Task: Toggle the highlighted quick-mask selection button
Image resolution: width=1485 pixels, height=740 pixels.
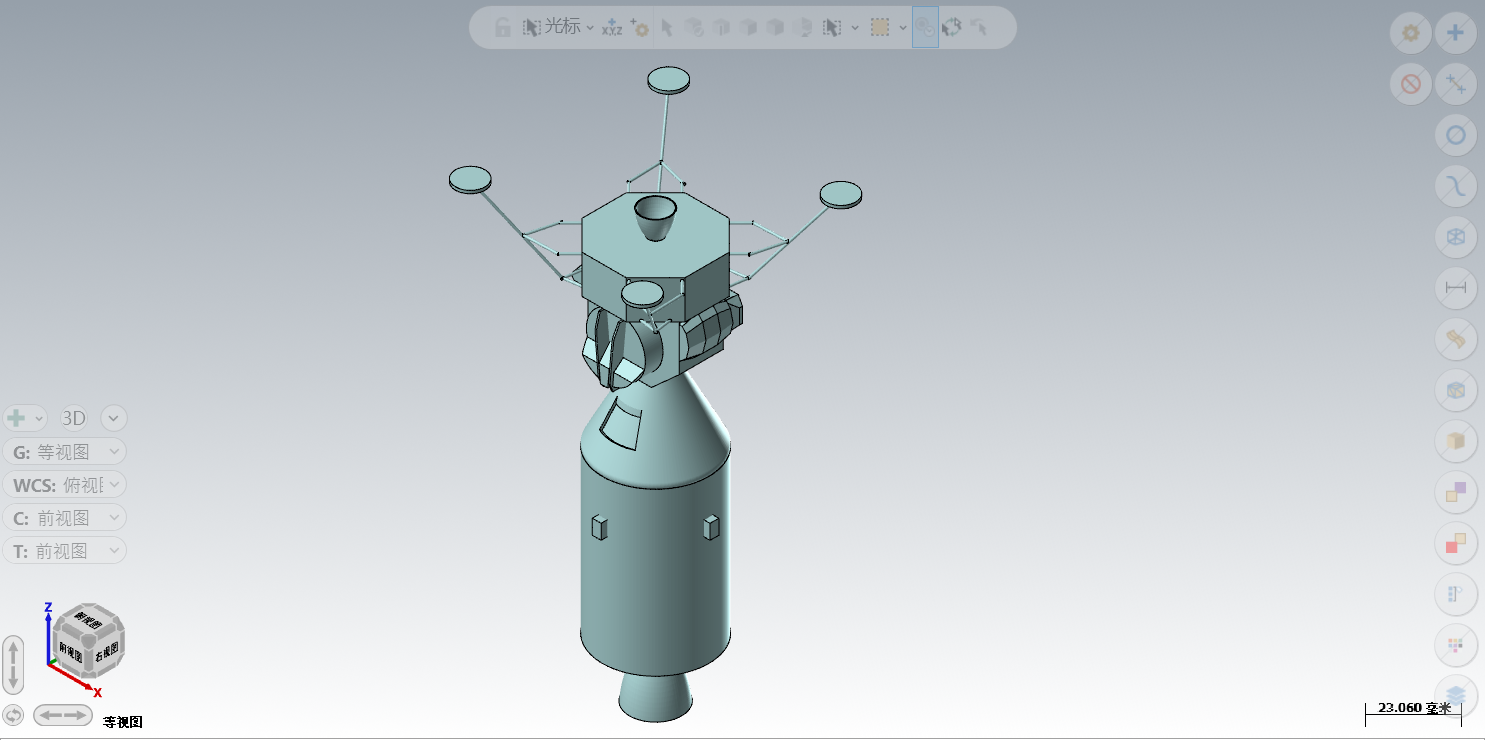Action: pos(925,28)
